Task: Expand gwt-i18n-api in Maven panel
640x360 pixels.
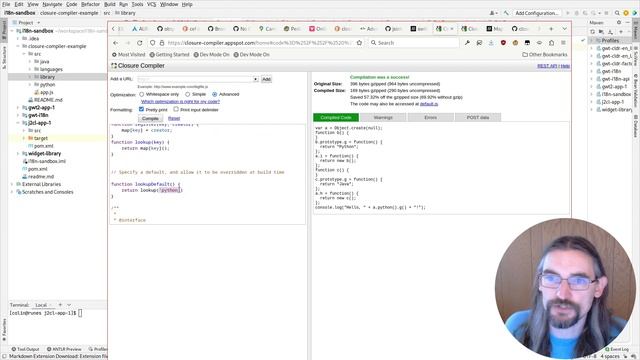Action: (592, 79)
